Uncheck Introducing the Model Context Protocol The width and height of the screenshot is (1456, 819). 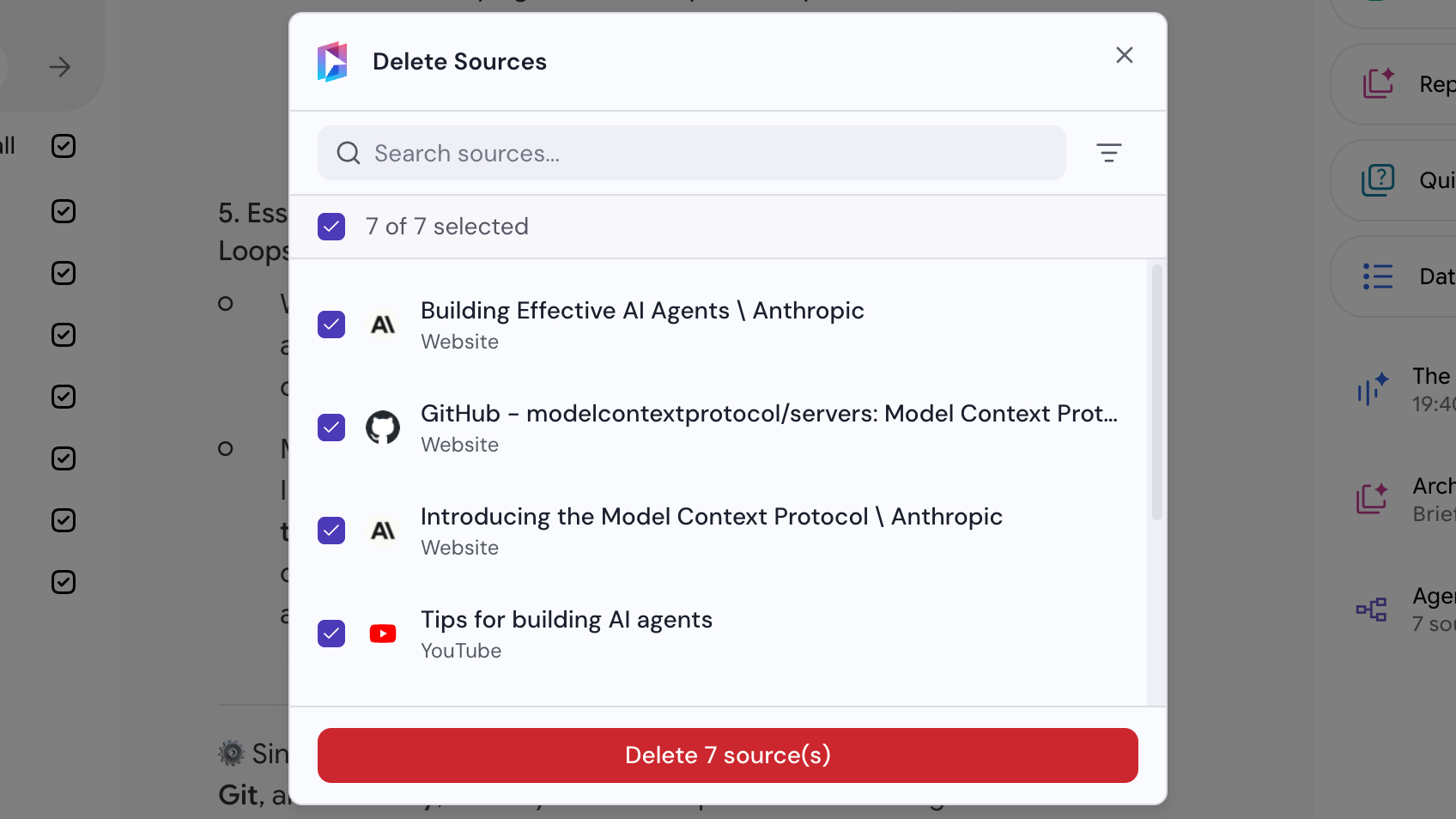pyautogui.click(x=331, y=531)
